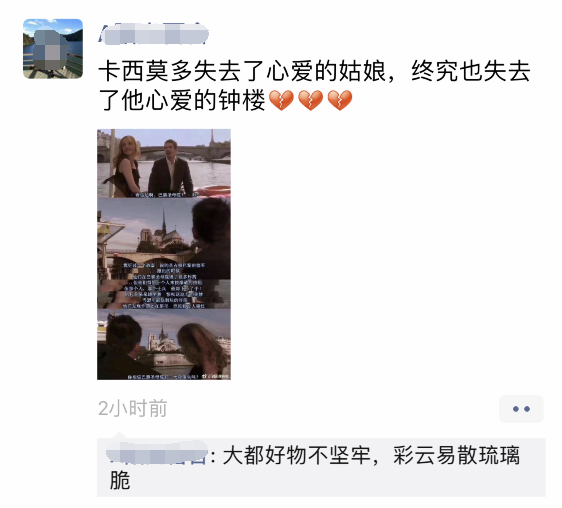Image resolution: width=562 pixels, height=508 pixels.
Task: Reply to the comment 大都好物不坚牢
Action: [x=321, y=467]
